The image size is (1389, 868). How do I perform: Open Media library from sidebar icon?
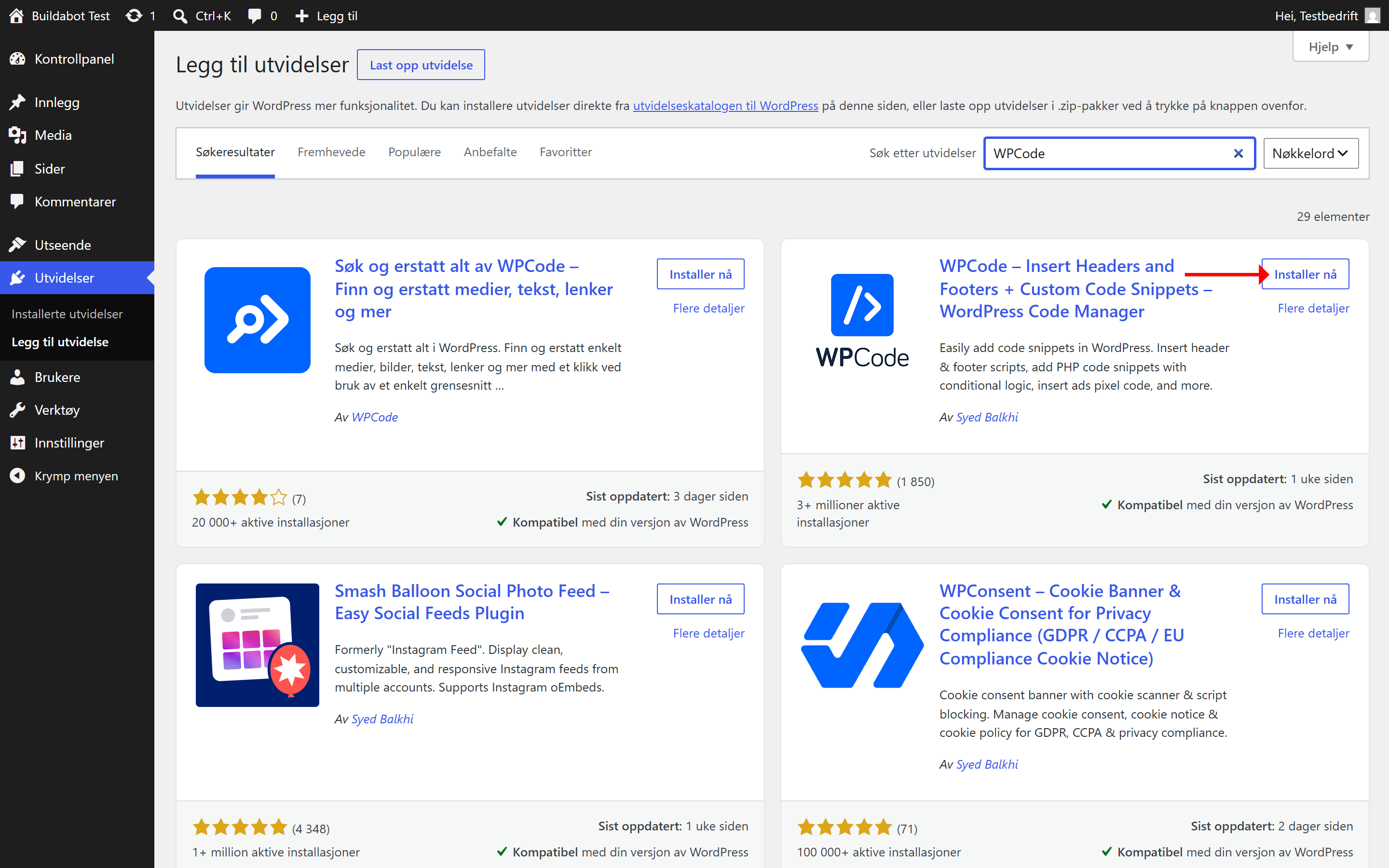tap(17, 136)
